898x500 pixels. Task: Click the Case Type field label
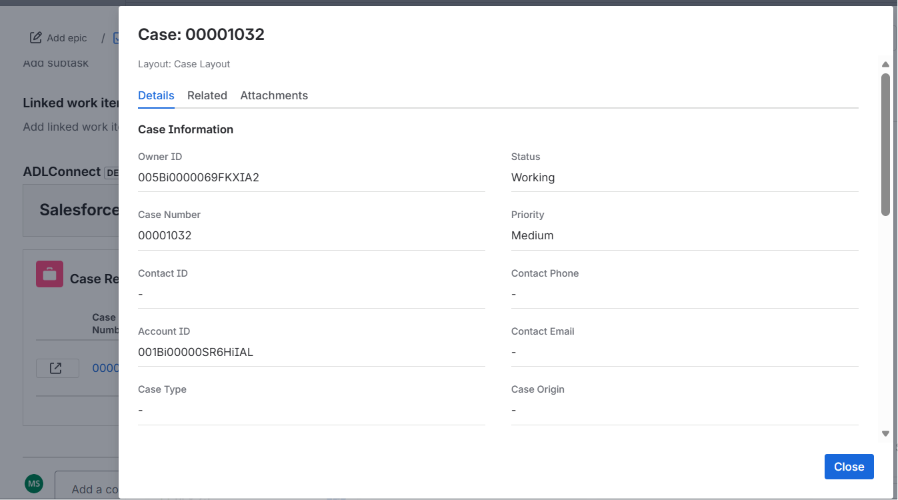[162, 389]
